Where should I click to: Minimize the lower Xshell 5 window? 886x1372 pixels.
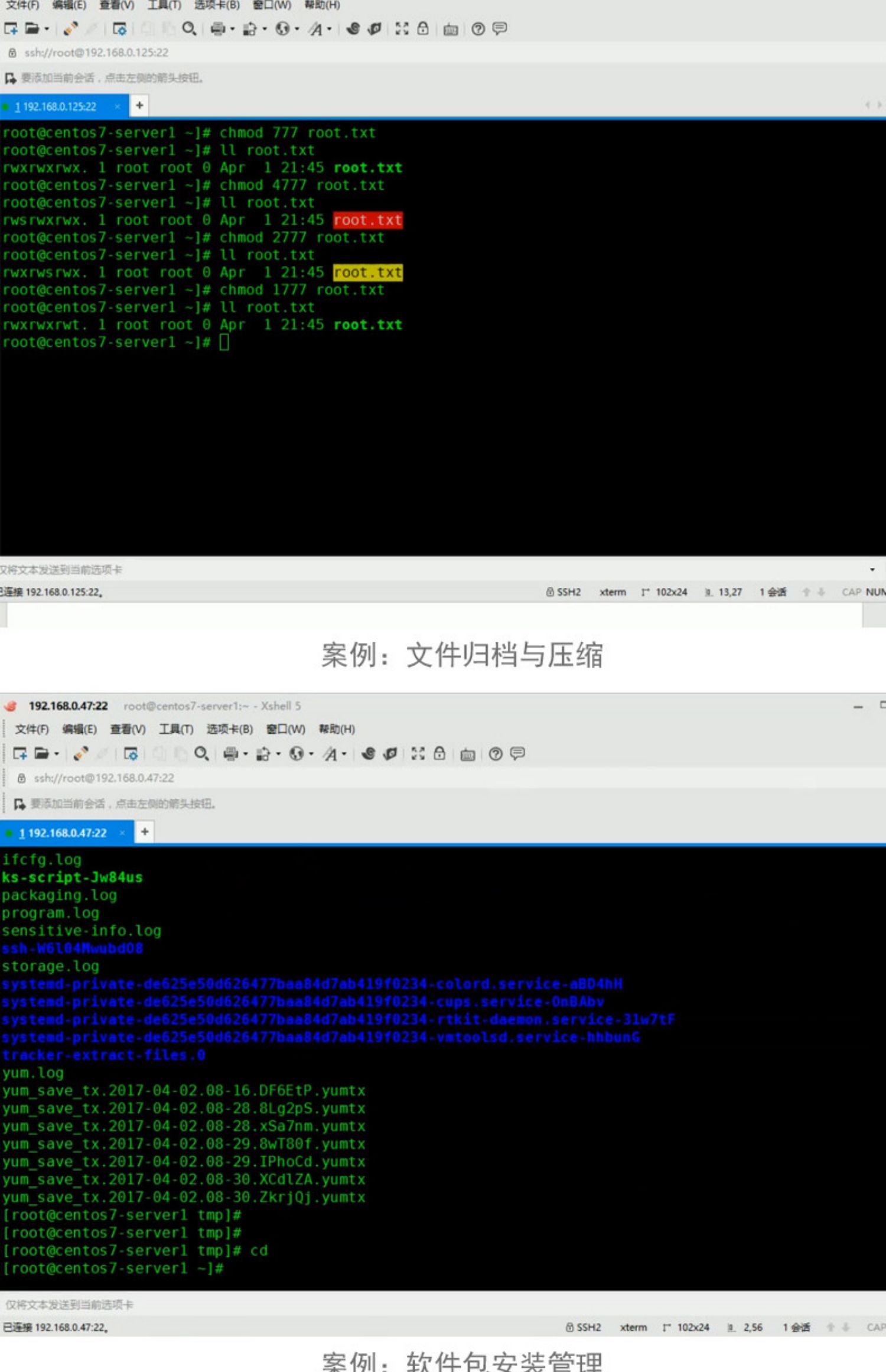(858, 707)
